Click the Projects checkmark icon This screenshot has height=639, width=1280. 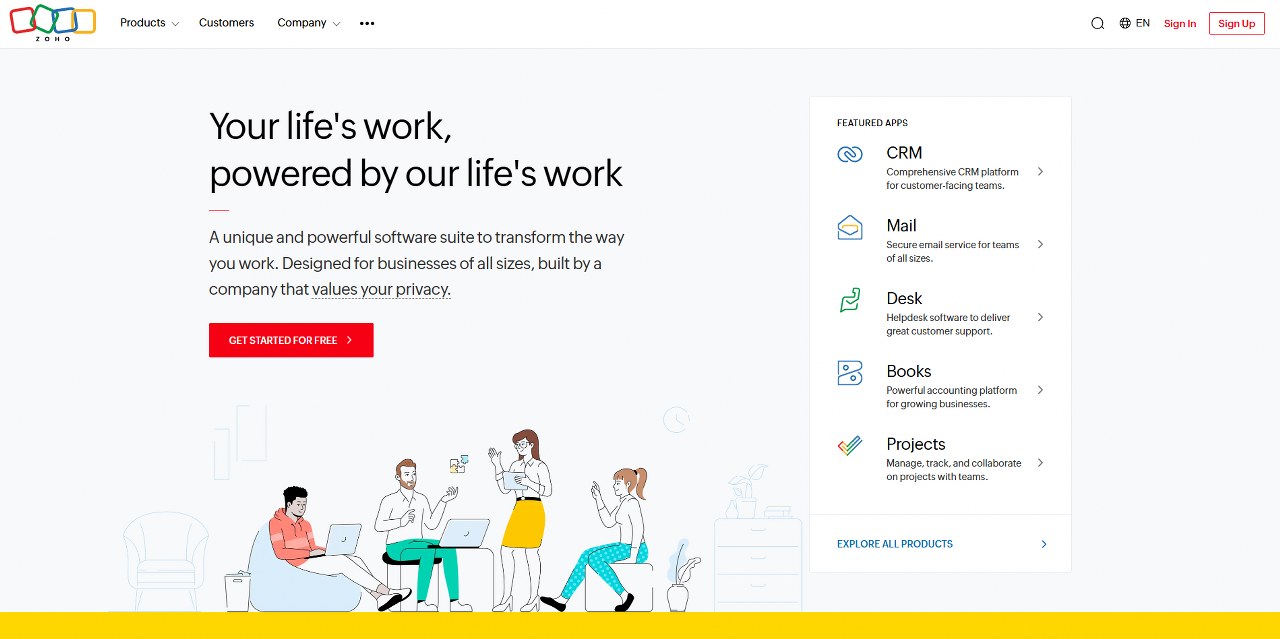point(850,446)
